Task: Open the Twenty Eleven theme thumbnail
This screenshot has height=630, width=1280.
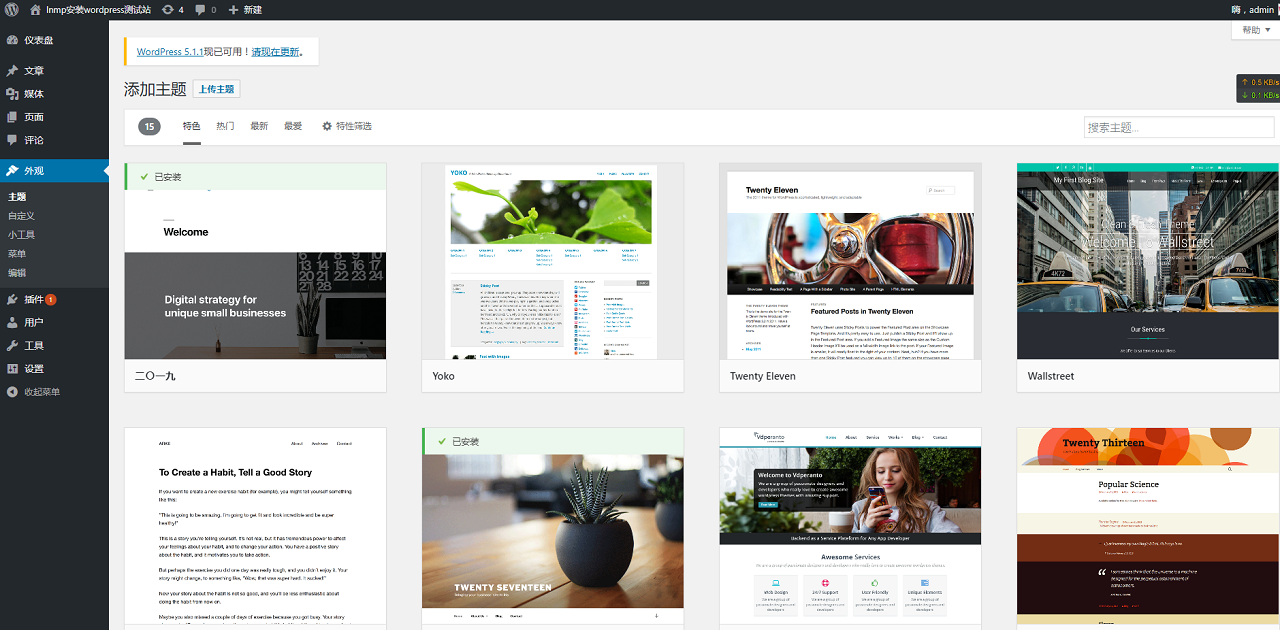Action: 850,261
